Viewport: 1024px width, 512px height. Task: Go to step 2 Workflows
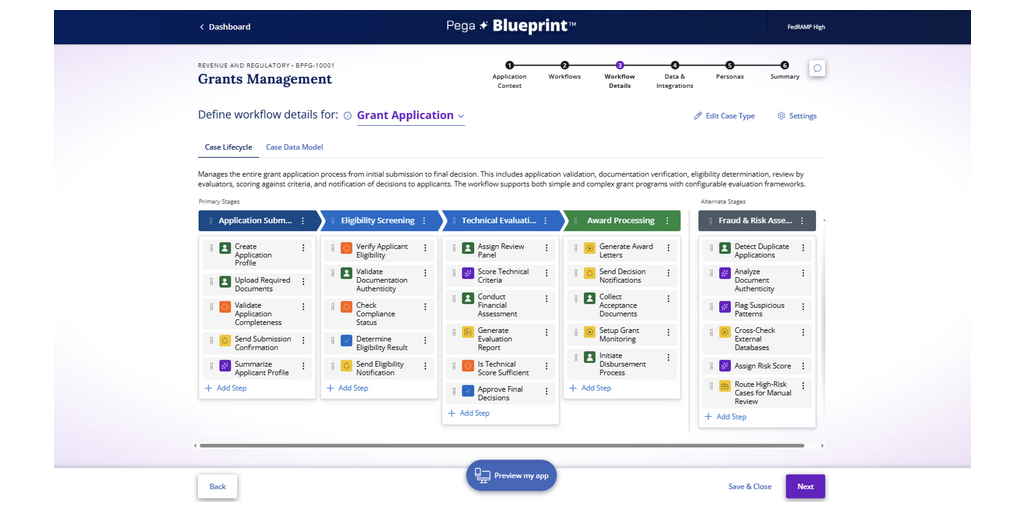(565, 71)
